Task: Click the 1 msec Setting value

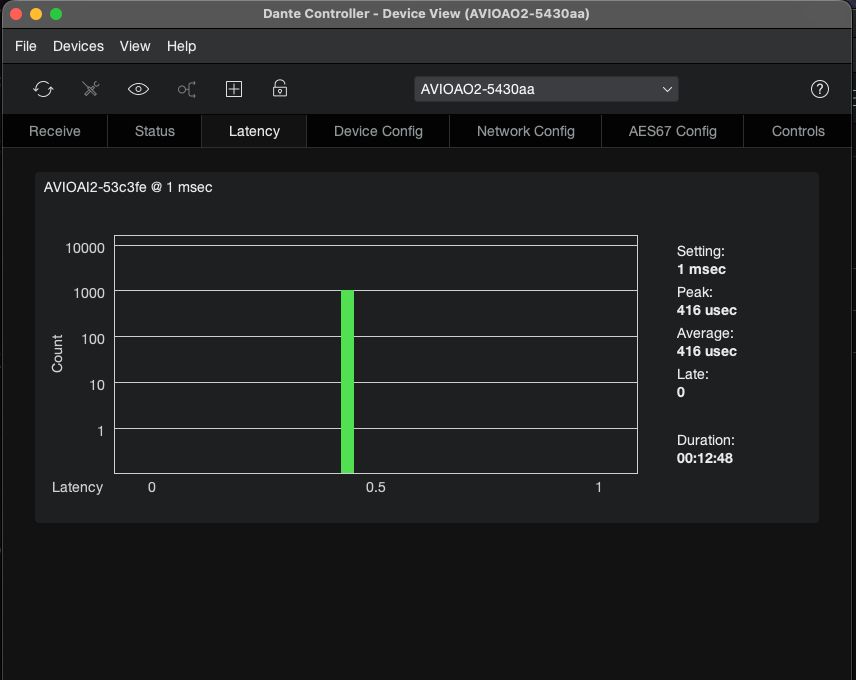Action: [701, 269]
